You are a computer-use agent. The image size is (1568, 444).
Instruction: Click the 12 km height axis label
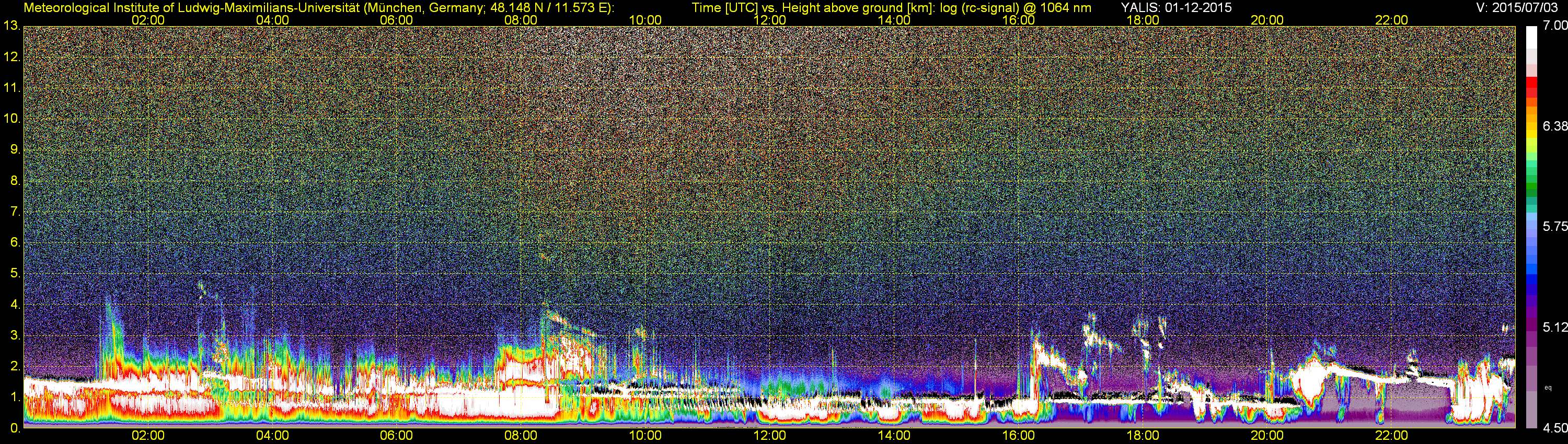tap(11, 57)
